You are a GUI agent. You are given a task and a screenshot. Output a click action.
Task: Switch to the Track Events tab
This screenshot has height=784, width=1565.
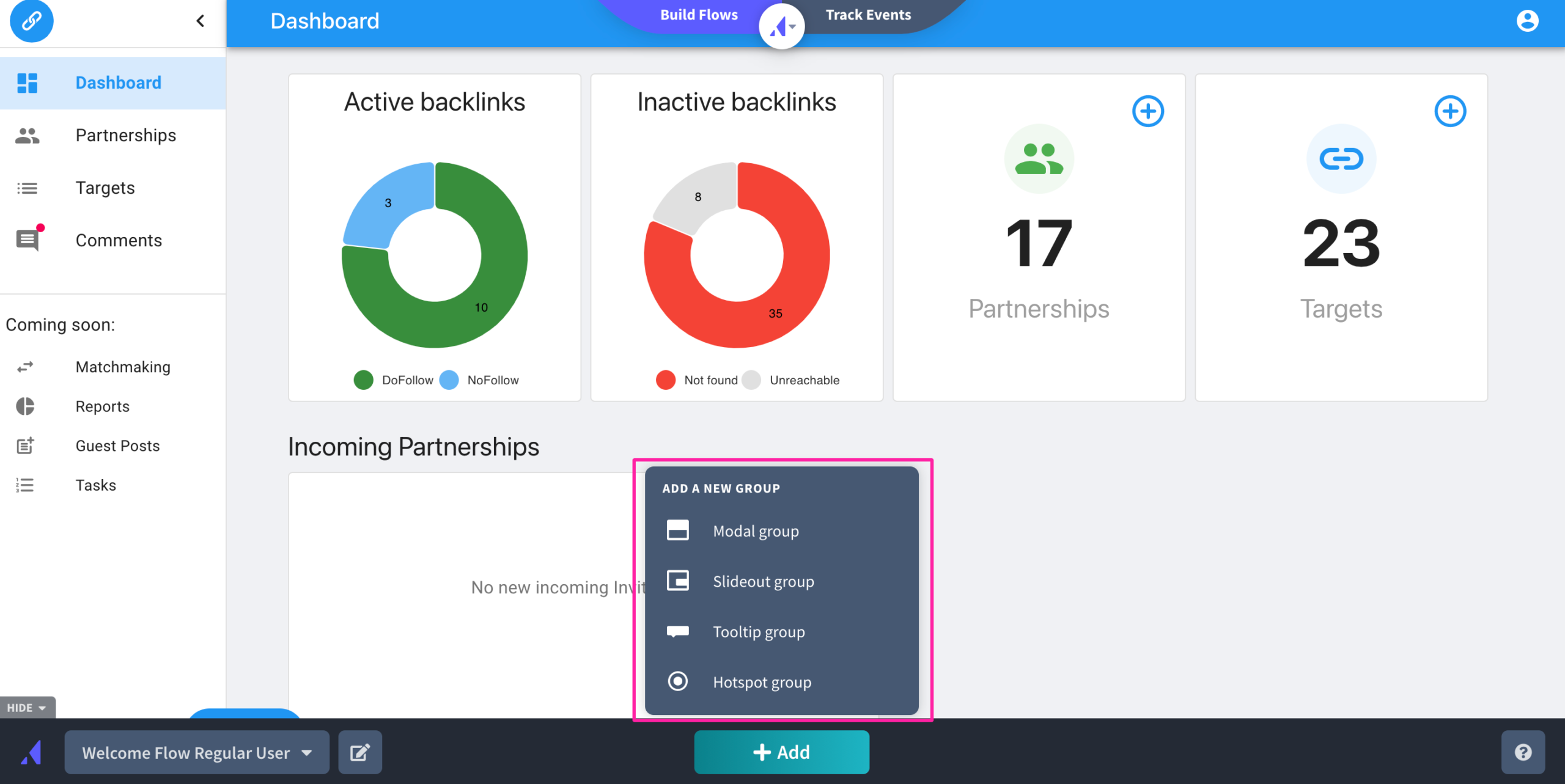tap(868, 15)
